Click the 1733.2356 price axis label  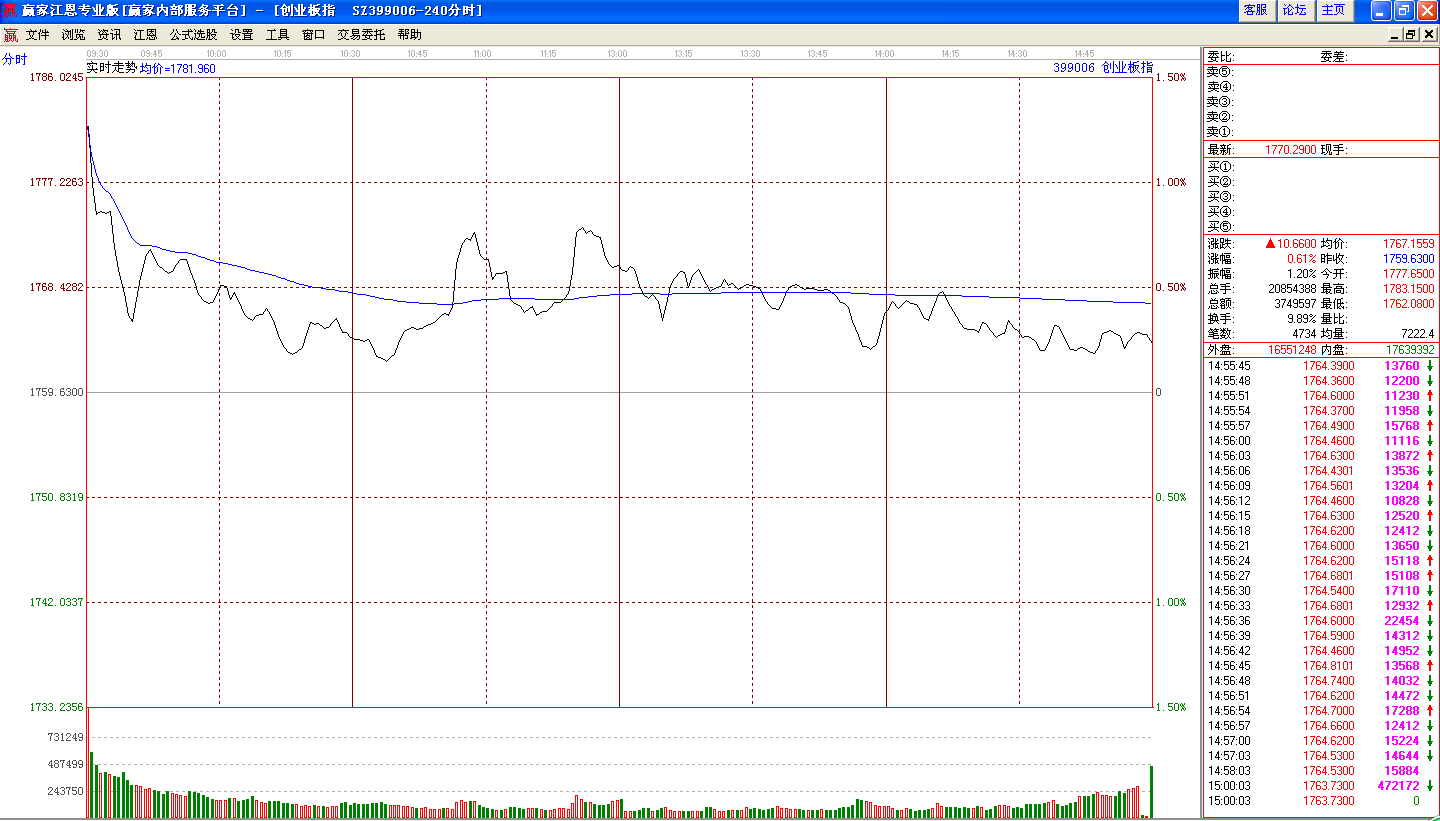(x=57, y=707)
